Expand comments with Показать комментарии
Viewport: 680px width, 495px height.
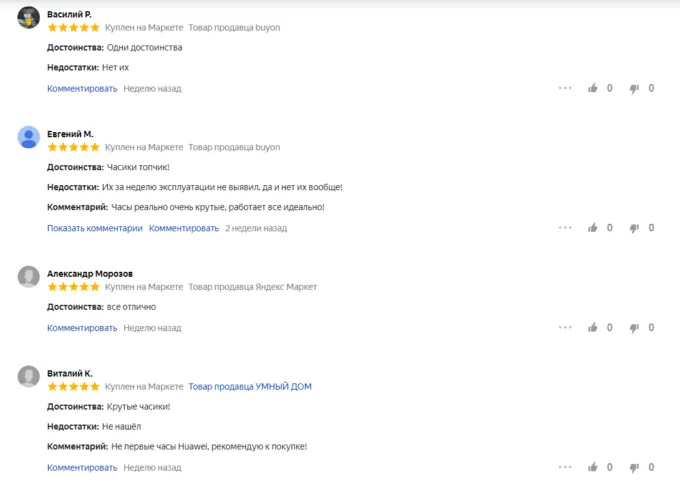point(95,228)
